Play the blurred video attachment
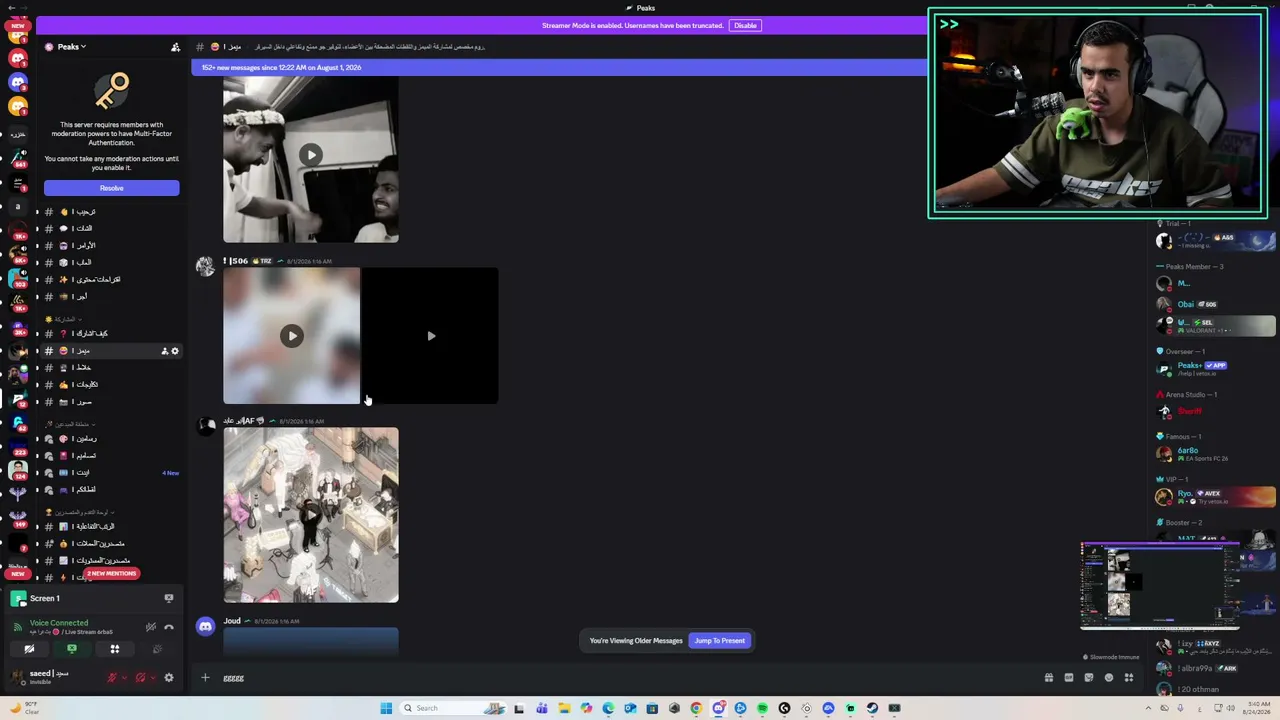 292,336
